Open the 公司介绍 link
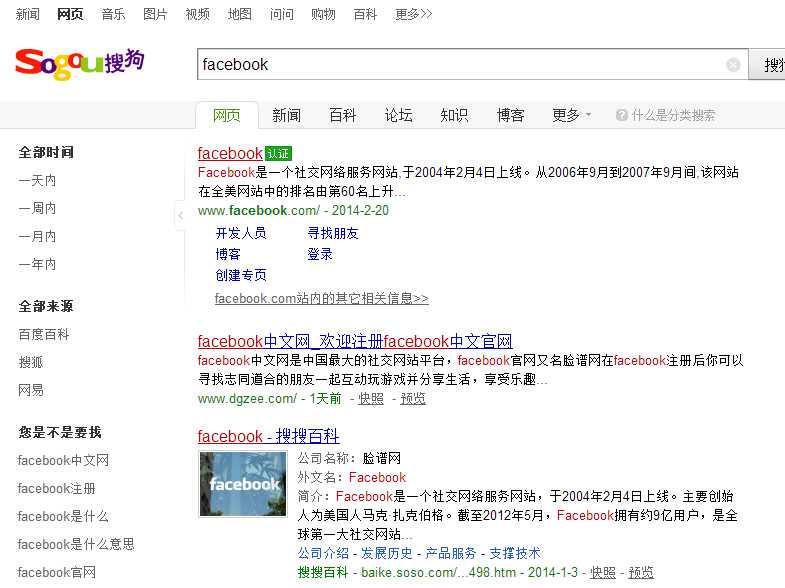The image size is (785, 588). click(323, 553)
